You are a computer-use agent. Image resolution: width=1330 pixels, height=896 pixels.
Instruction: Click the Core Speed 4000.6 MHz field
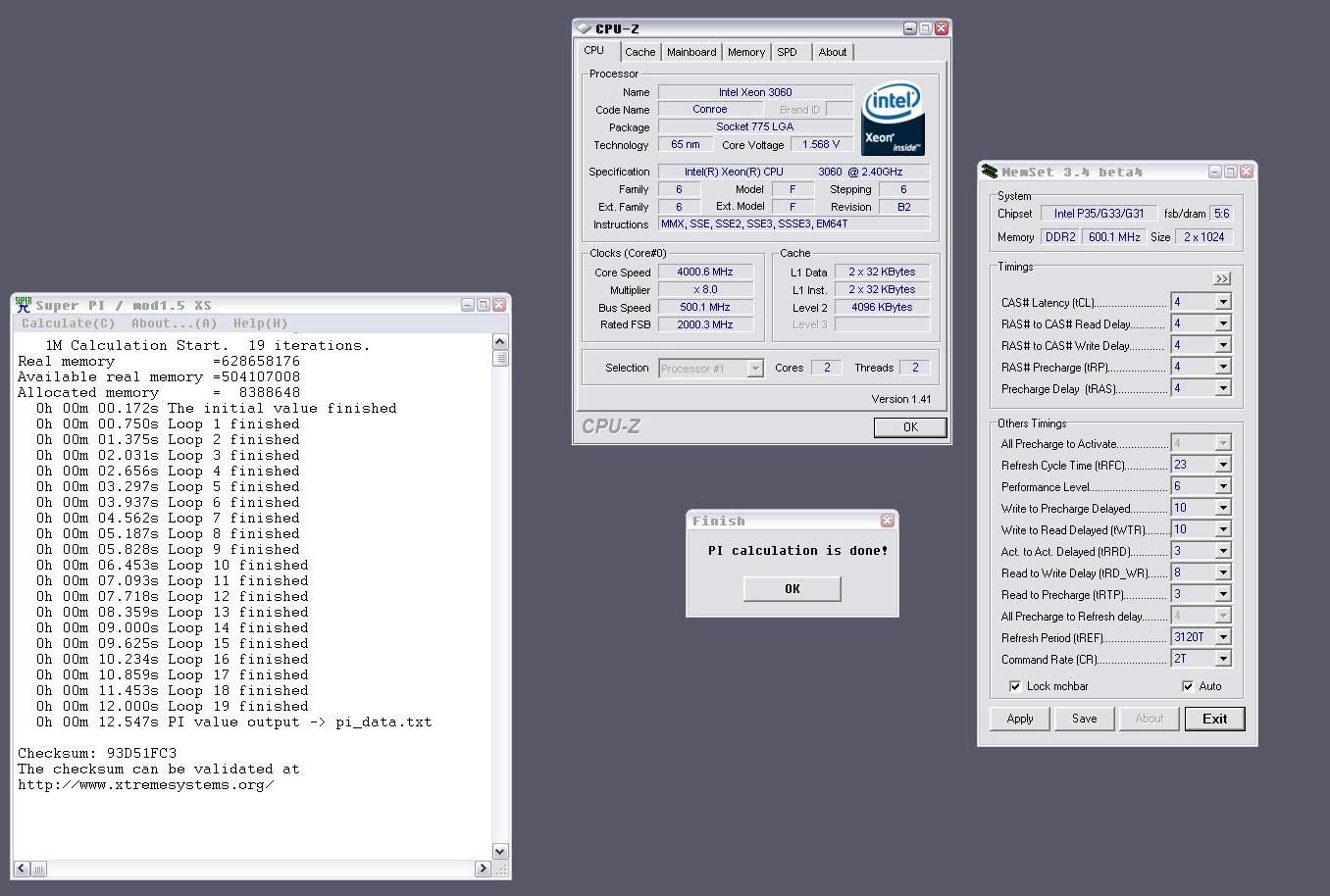pos(705,272)
